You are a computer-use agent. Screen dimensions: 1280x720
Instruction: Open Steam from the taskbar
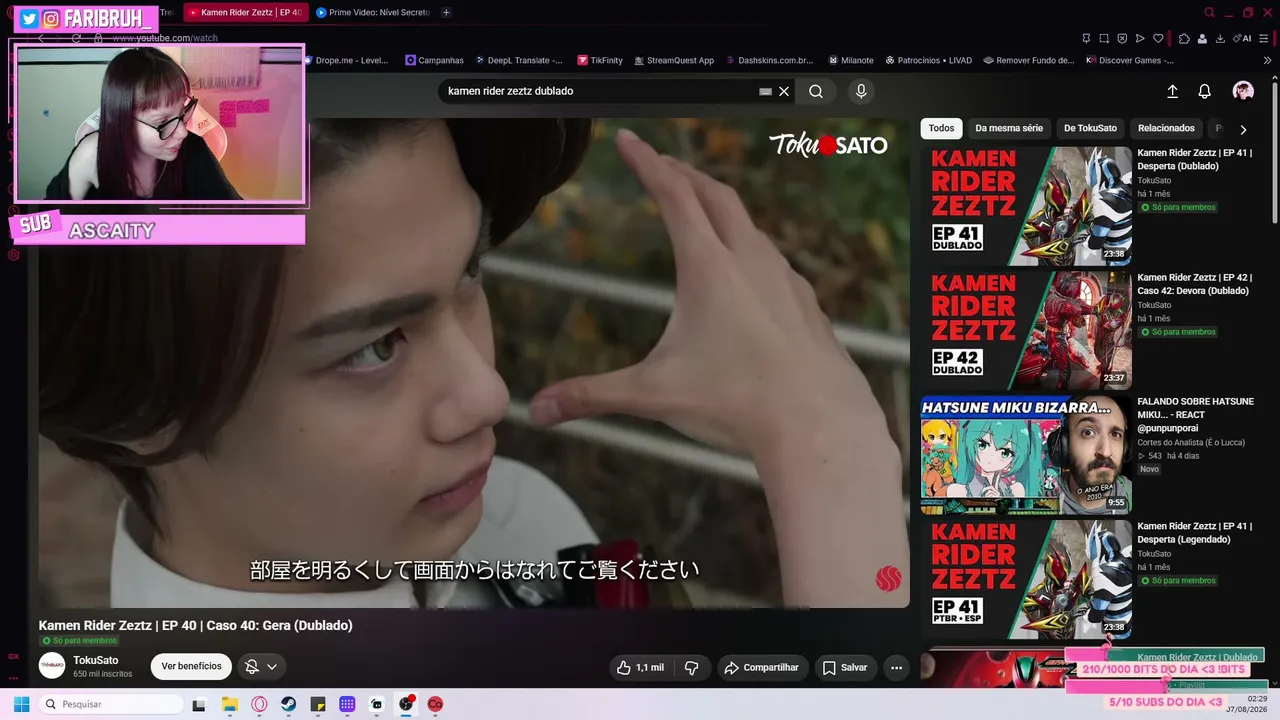[x=288, y=704]
